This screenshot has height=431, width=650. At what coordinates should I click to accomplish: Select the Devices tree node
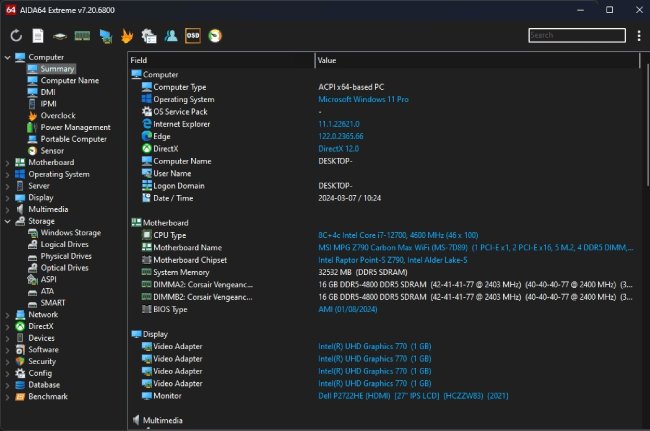tap(41, 338)
